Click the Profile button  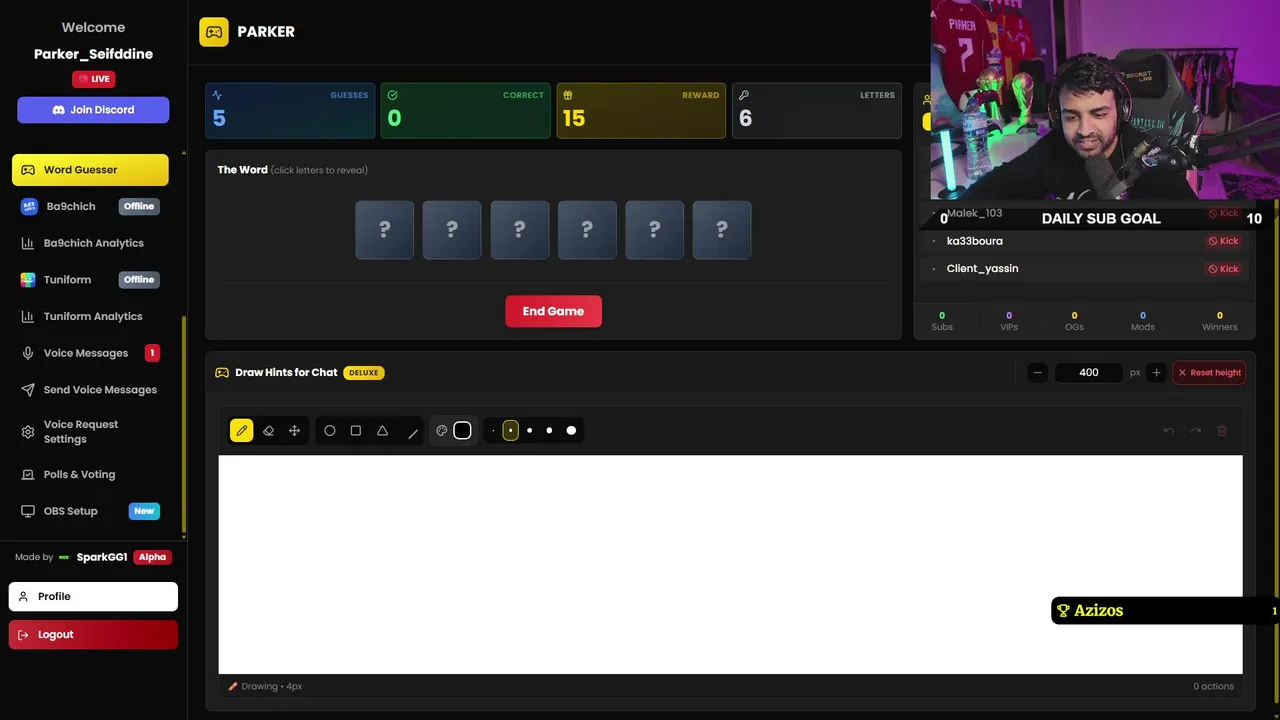[93, 596]
